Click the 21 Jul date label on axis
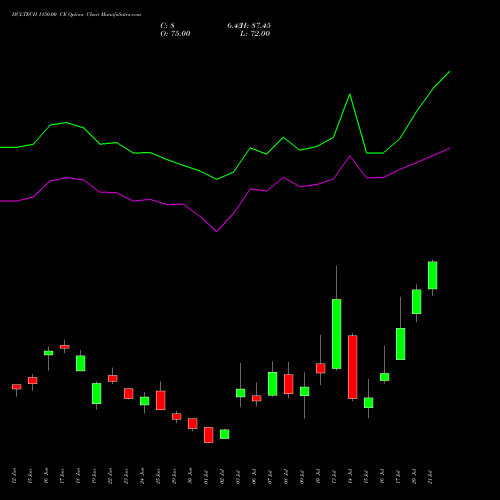 click(430, 477)
